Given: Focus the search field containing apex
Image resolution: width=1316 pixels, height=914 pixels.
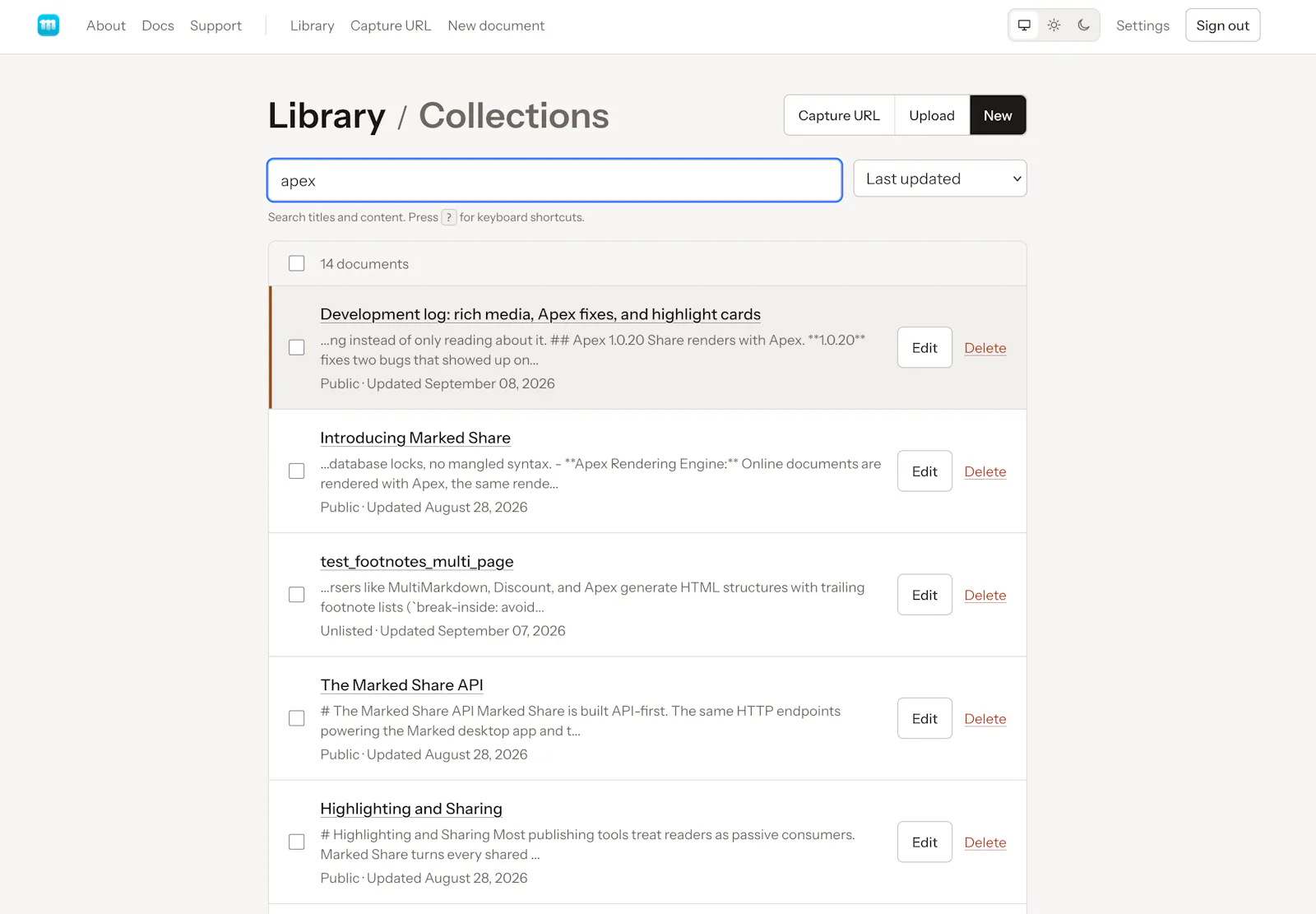Looking at the screenshot, I should (554, 180).
